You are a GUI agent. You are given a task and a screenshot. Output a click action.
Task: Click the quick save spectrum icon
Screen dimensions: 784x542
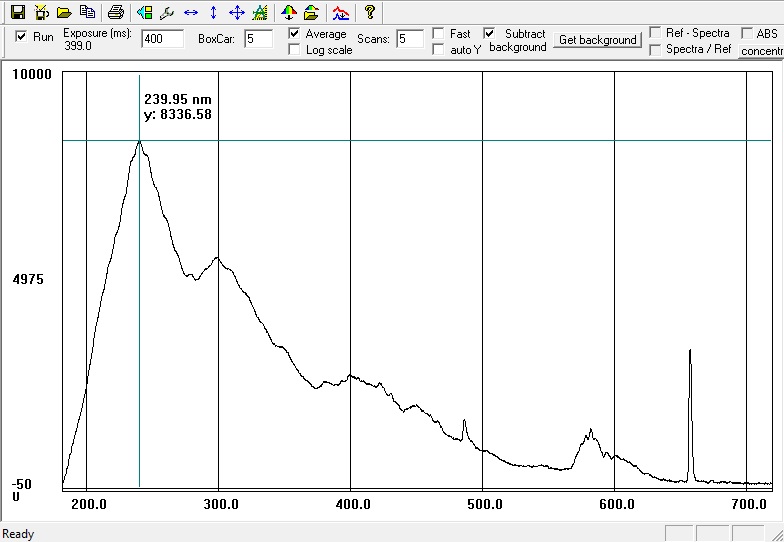(x=41, y=12)
